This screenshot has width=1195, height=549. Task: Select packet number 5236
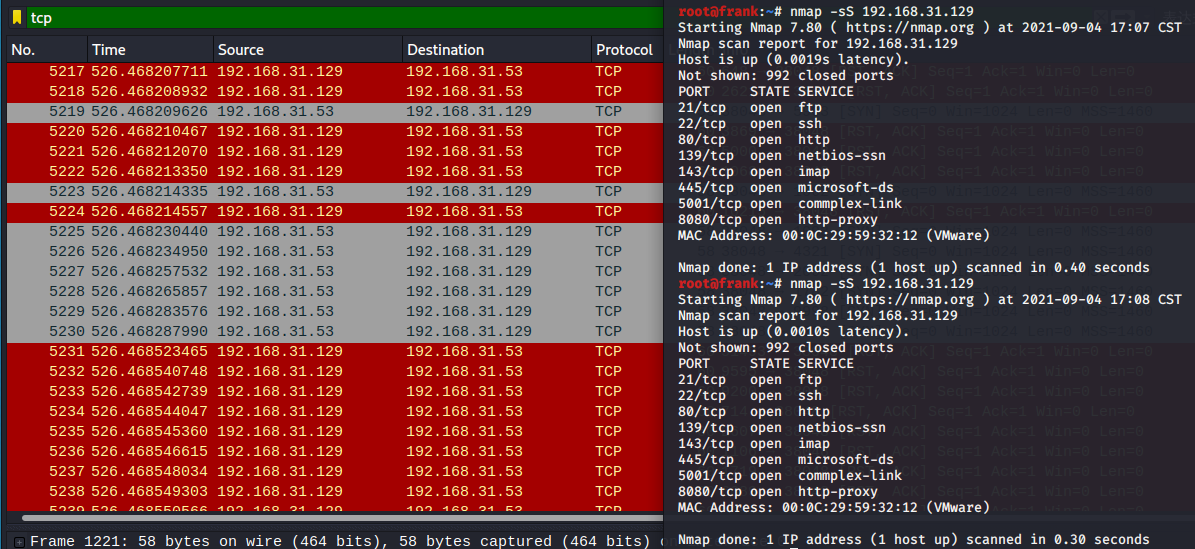[x=335, y=451]
